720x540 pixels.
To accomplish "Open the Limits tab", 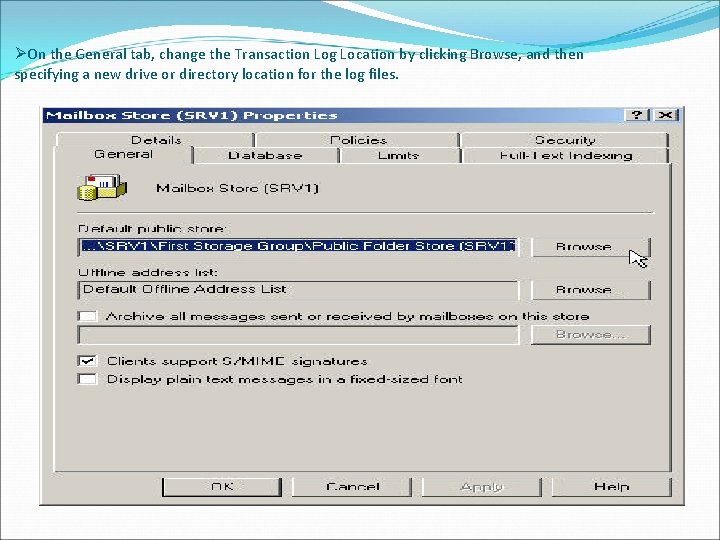I will pyautogui.click(x=399, y=155).
